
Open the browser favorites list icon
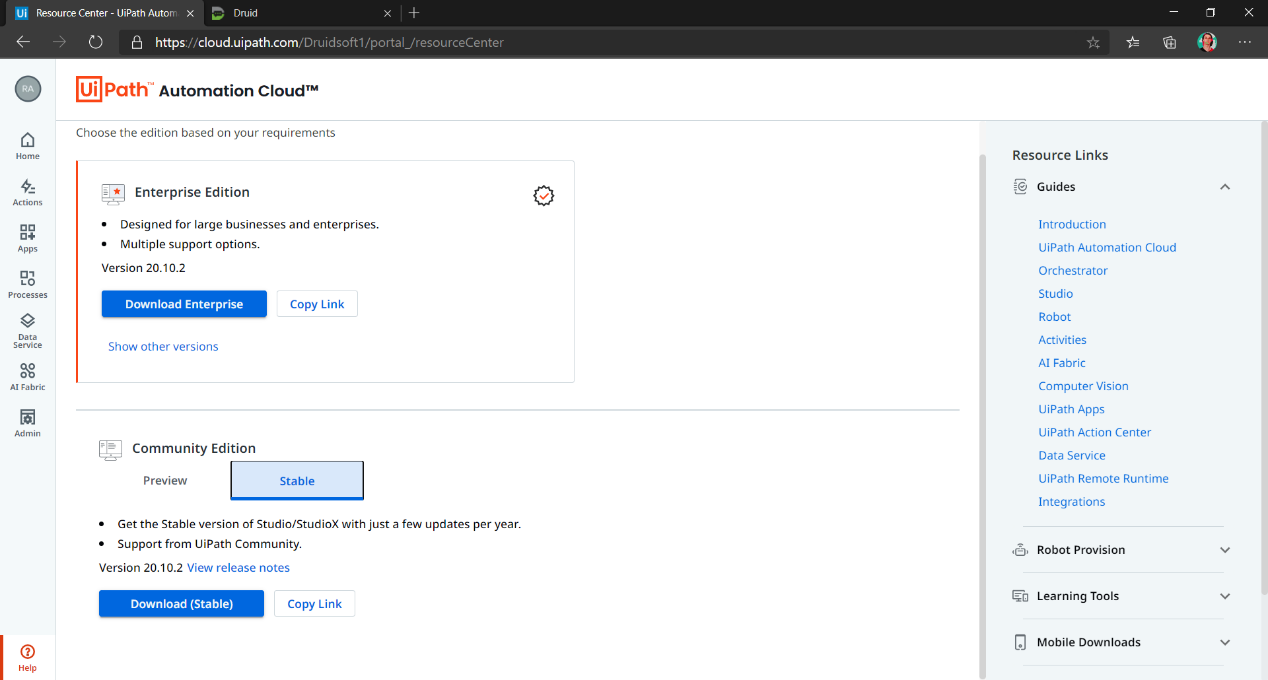(x=1133, y=42)
